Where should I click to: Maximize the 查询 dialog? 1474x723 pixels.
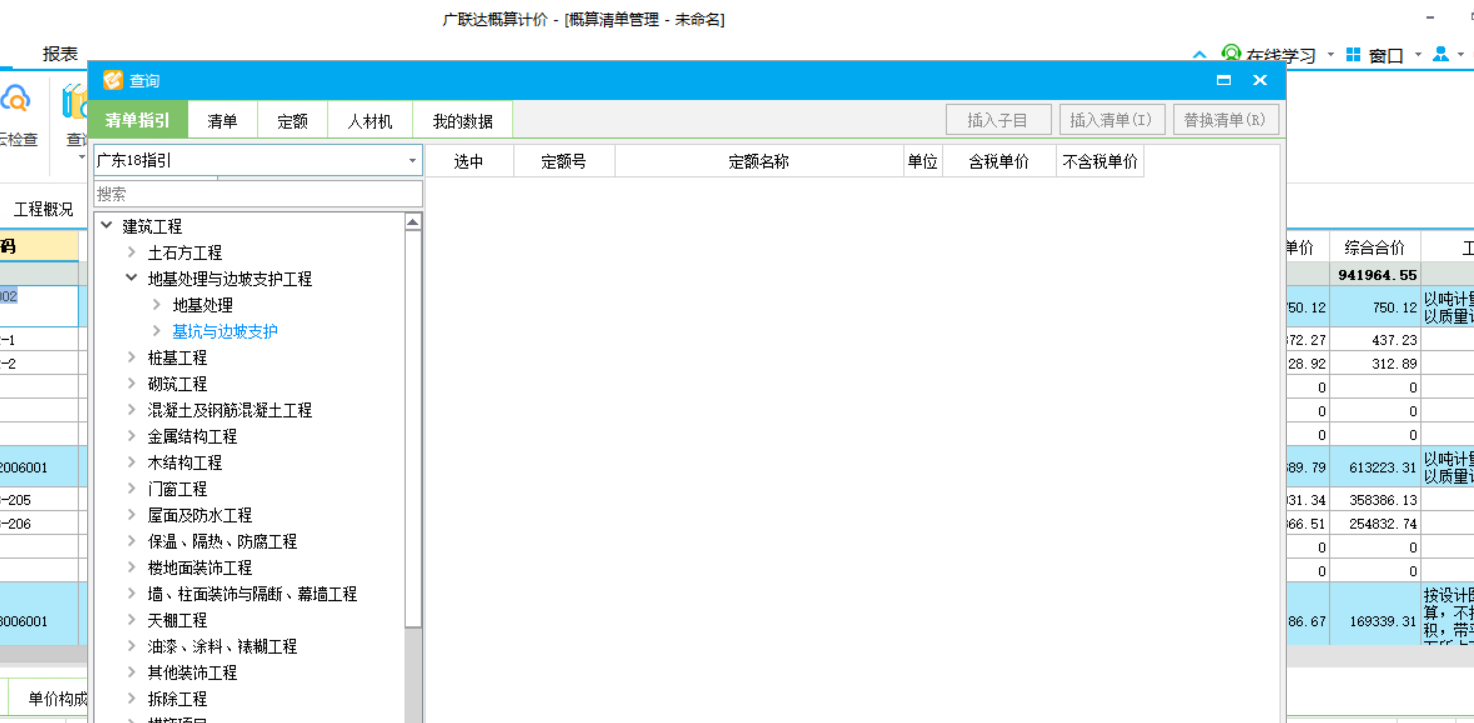click(x=1223, y=80)
